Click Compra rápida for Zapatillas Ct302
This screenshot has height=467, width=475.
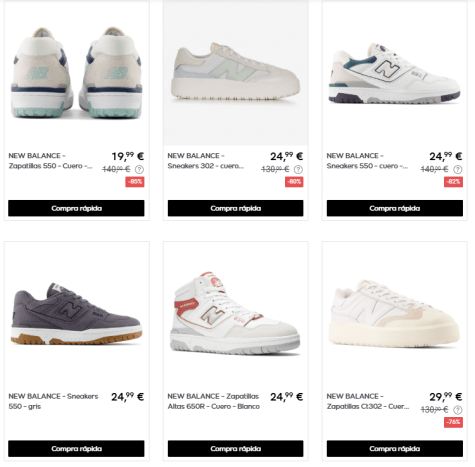point(395,449)
